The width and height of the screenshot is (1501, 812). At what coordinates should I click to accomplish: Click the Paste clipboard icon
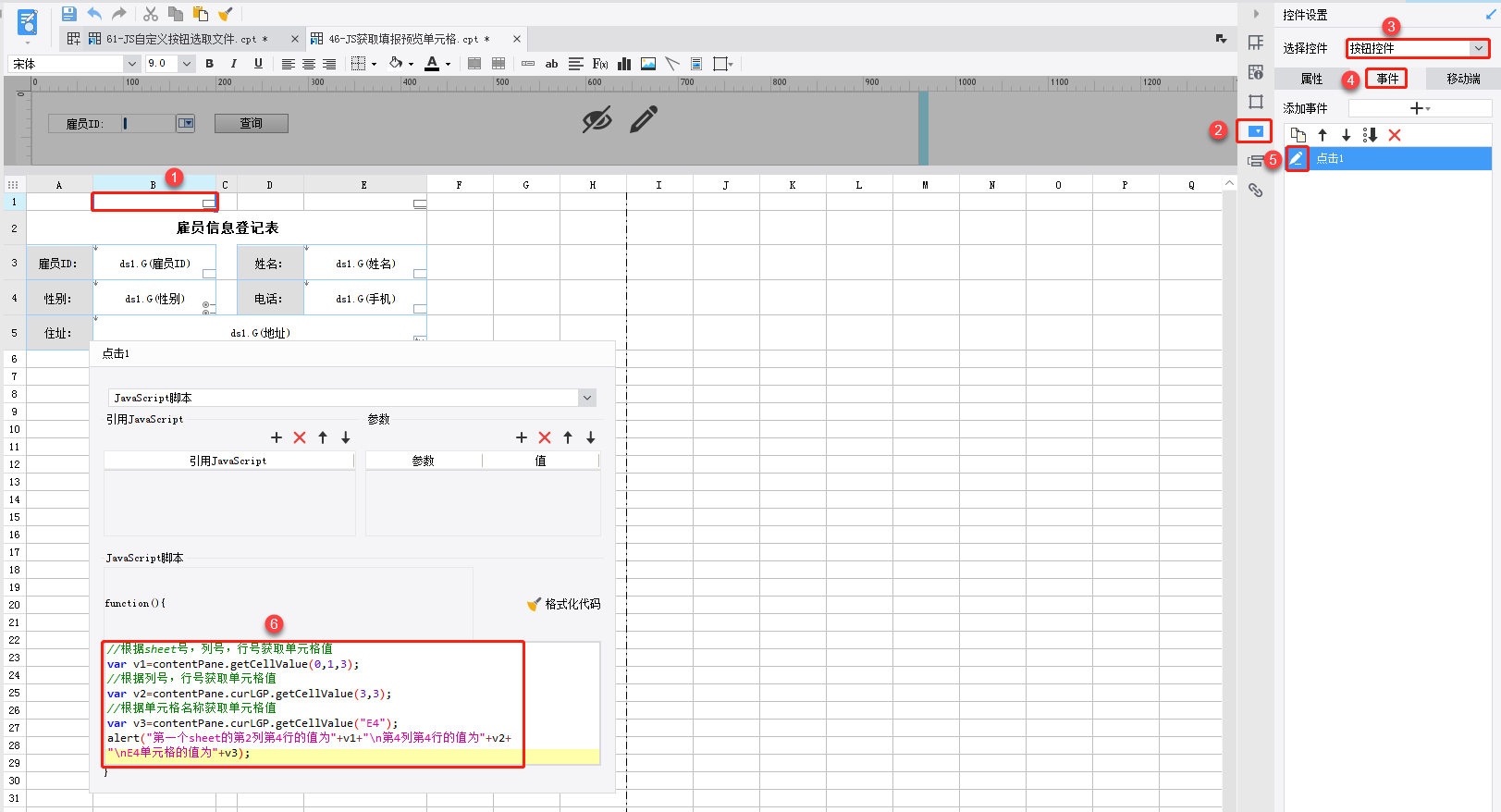200,14
